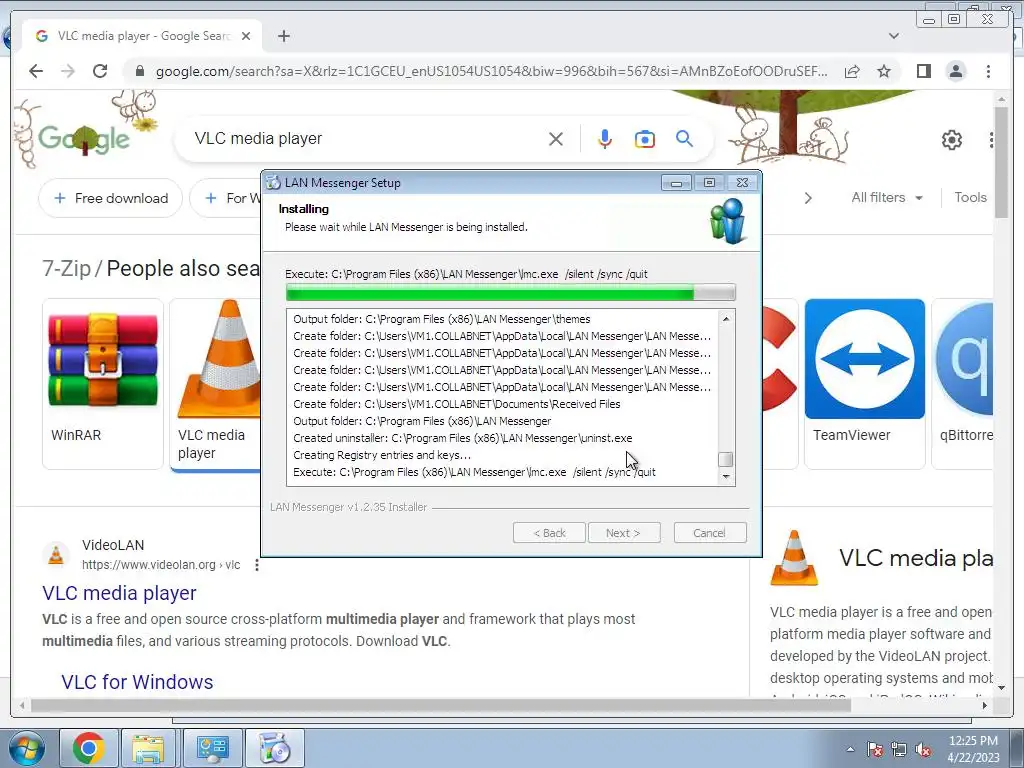Select the 'Documents\Received Files' log line
Screen dimensions: 1024x768
pyautogui.click(x=456, y=404)
